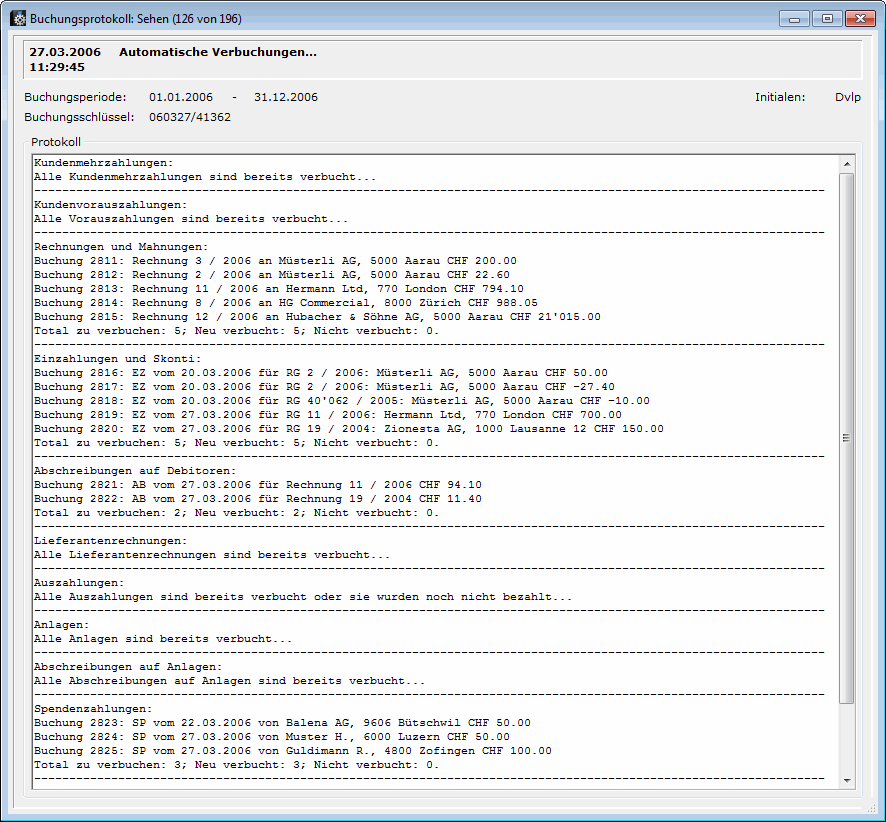Click the application icon in the title bar
Screen dimensions: 886x822
point(17,19)
